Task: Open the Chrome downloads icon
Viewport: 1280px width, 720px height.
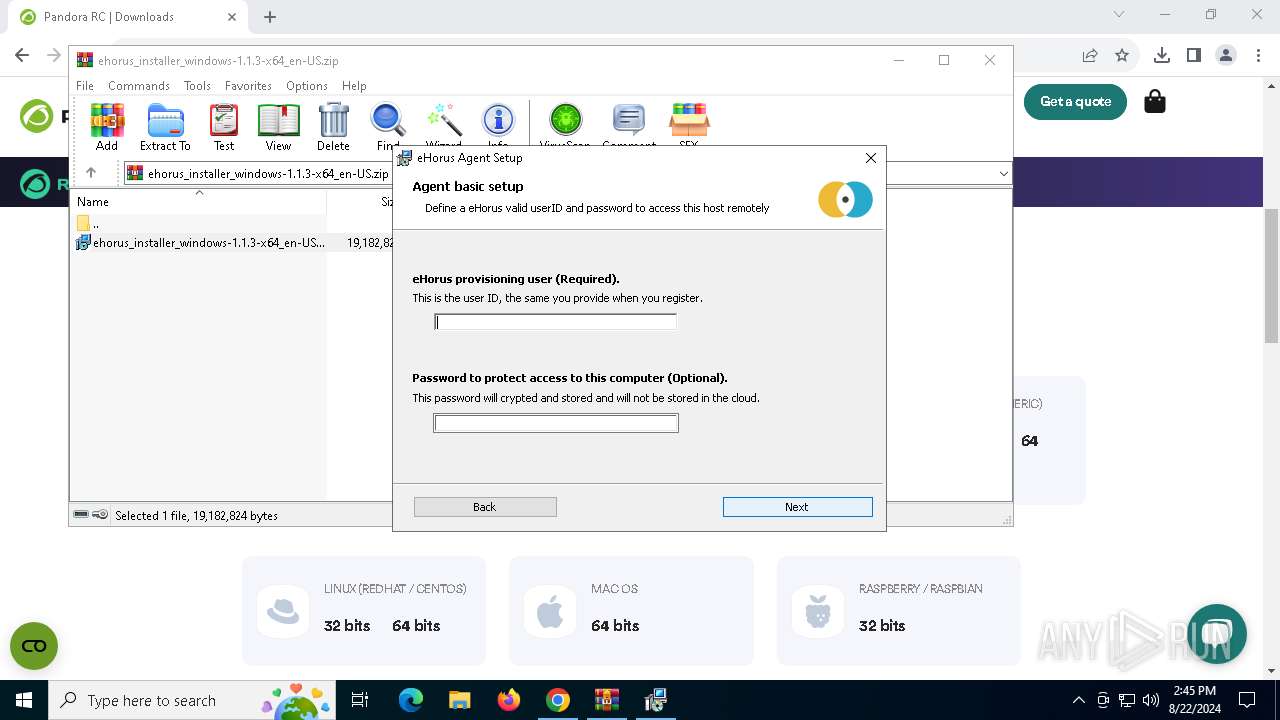Action: (x=1161, y=55)
